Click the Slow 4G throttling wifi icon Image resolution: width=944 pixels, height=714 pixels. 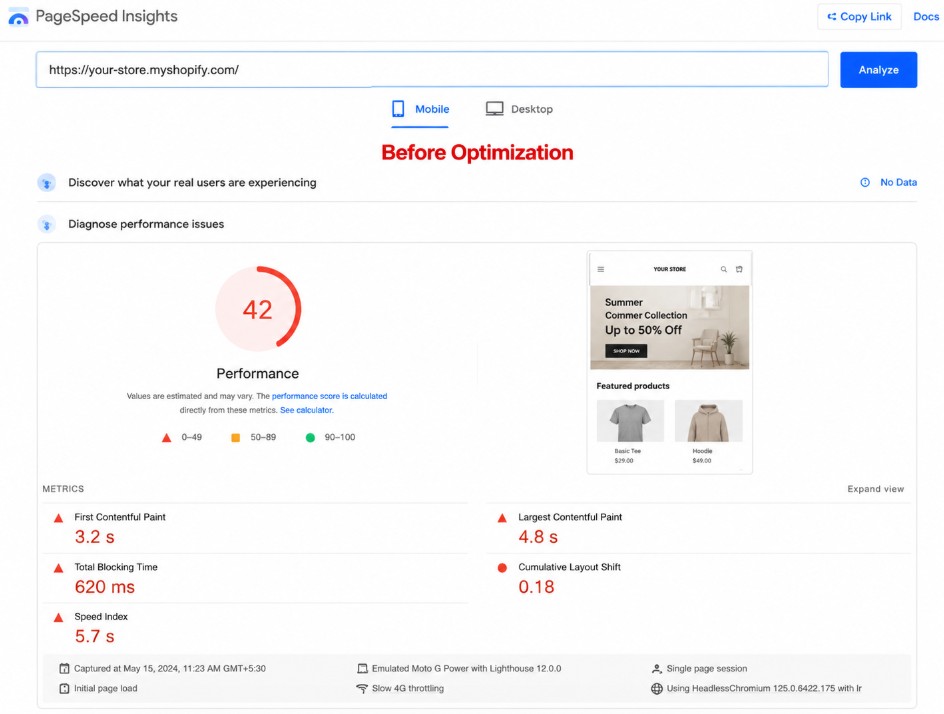point(362,688)
